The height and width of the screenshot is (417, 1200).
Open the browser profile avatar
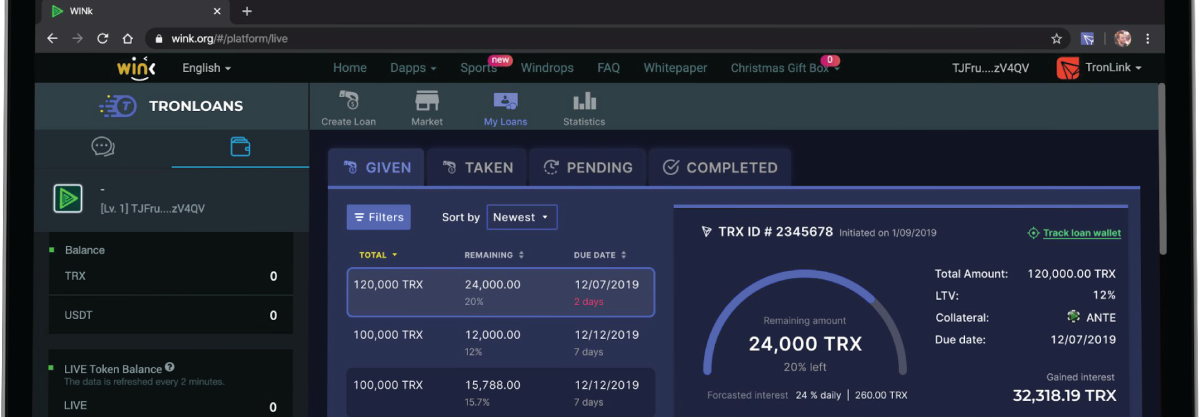pyautogui.click(x=1122, y=39)
